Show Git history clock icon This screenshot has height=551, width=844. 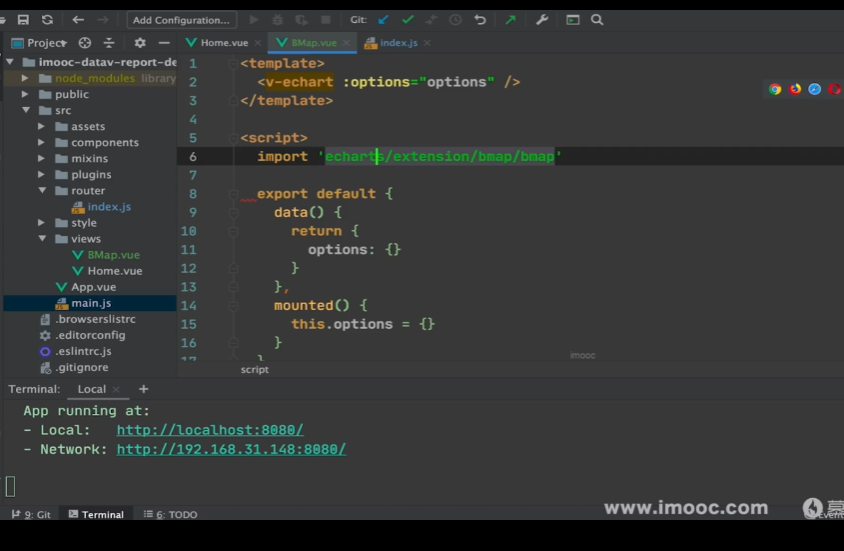[x=455, y=20]
